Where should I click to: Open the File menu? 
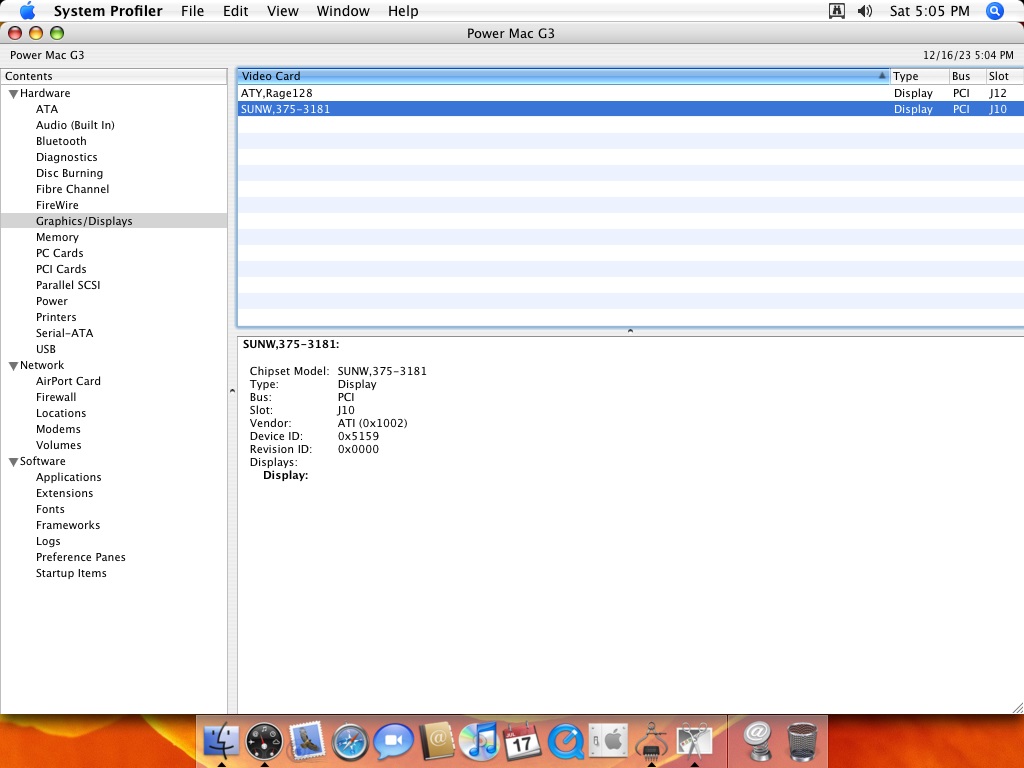pos(193,11)
